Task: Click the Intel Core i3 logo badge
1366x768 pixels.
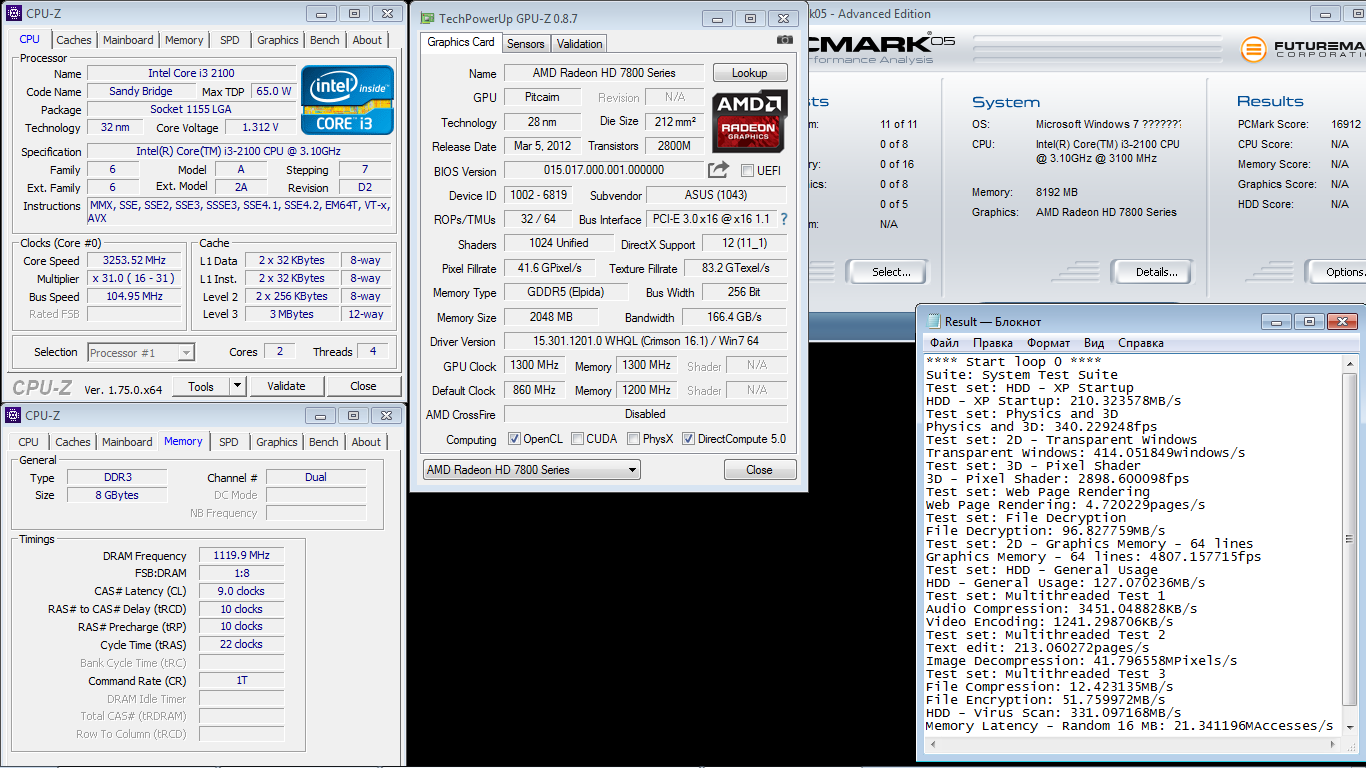Action: pos(347,100)
